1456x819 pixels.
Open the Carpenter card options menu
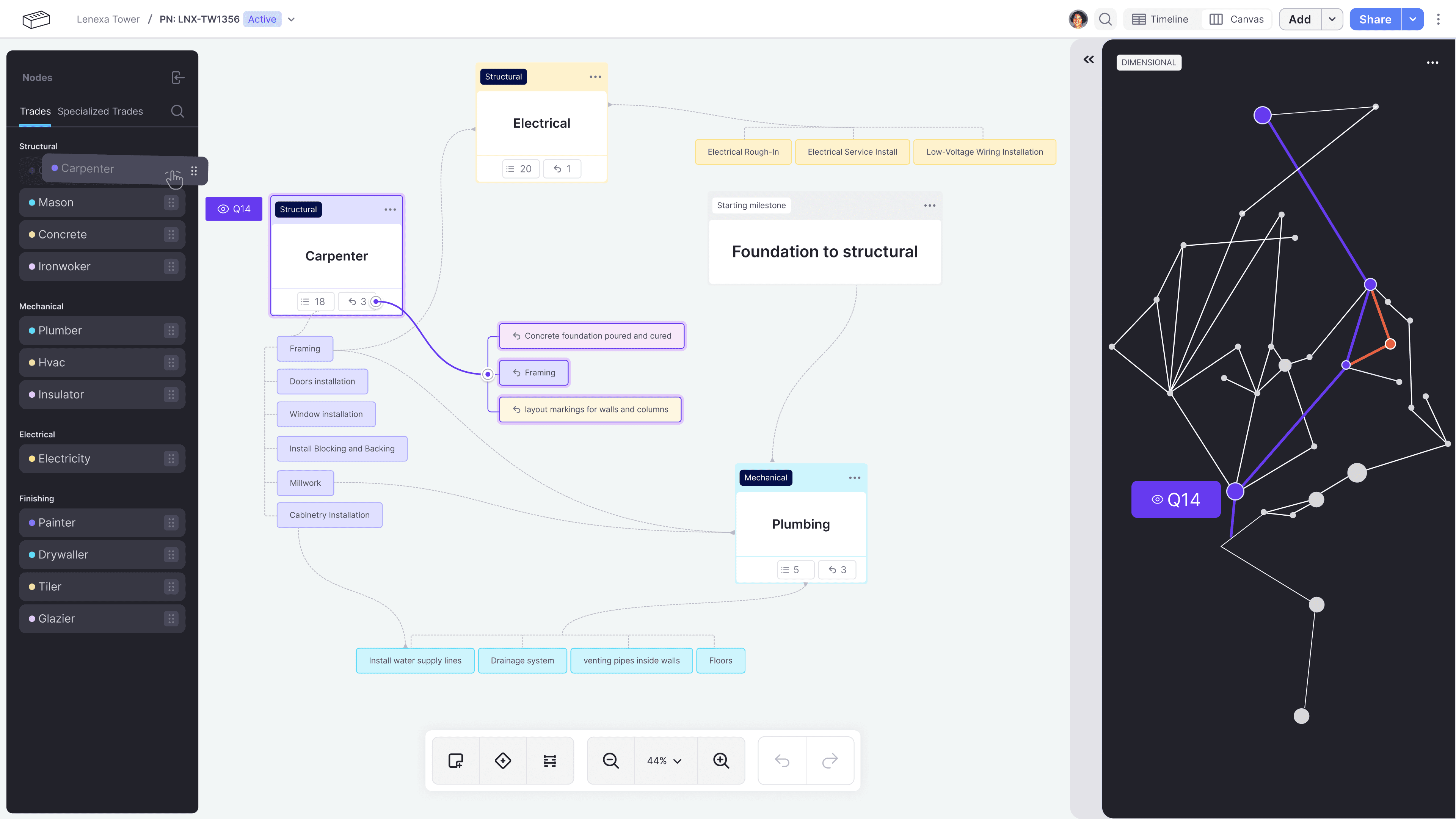point(390,210)
